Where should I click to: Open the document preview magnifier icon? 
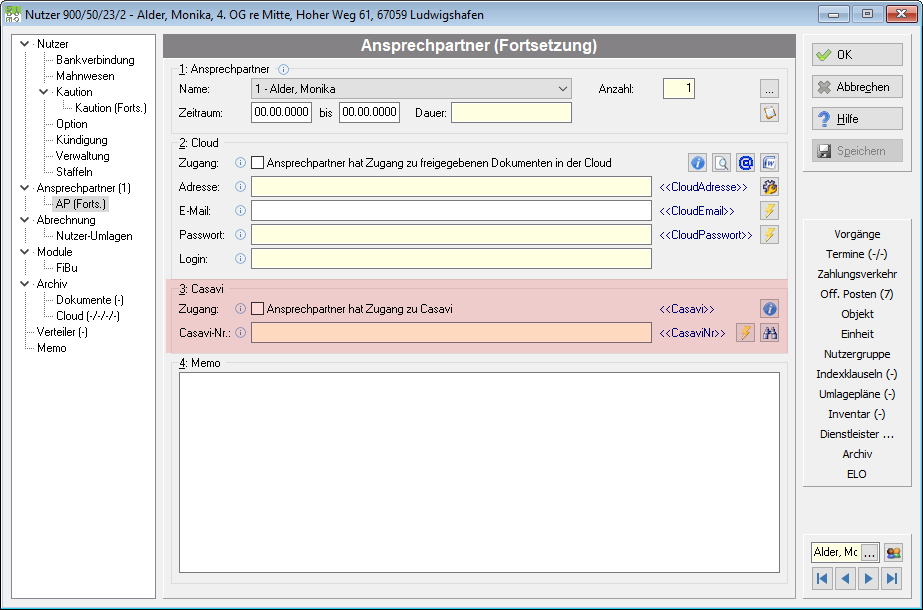pos(722,163)
